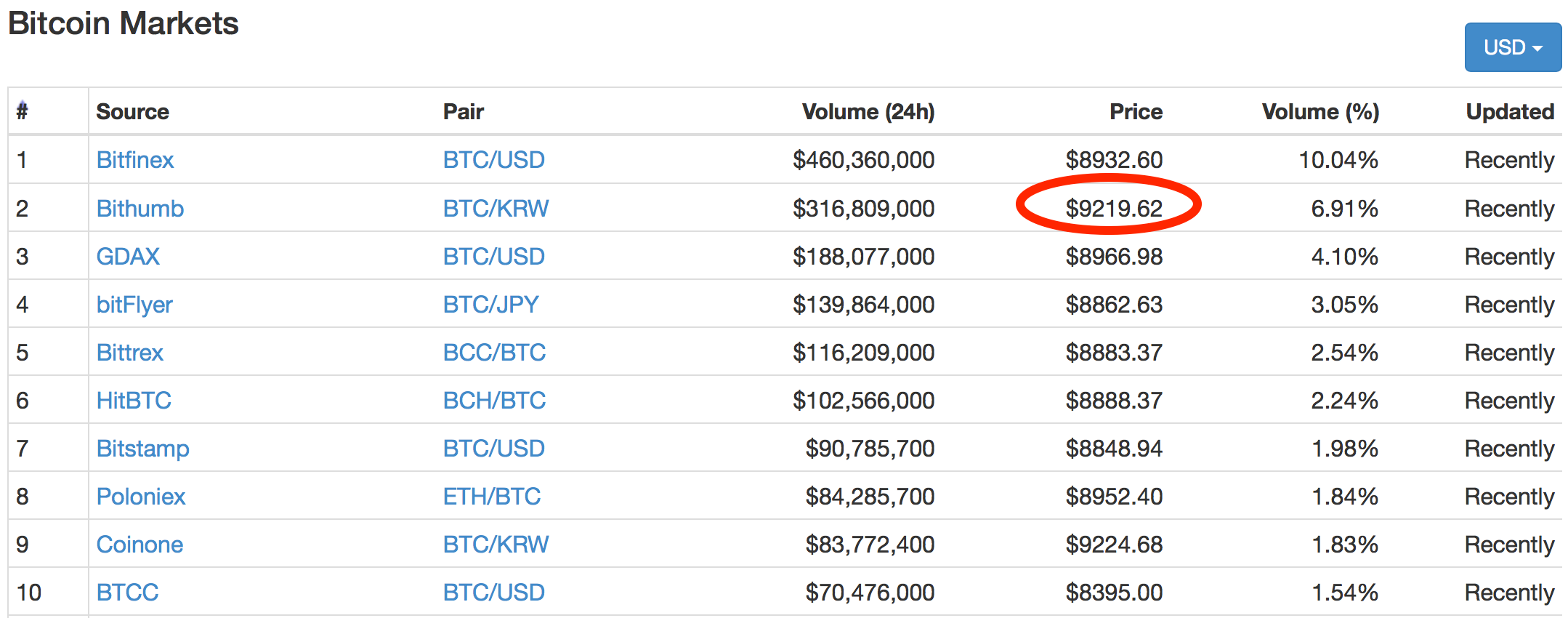Click the GDAX source link
The height and width of the screenshot is (618, 1568).
[x=128, y=257]
